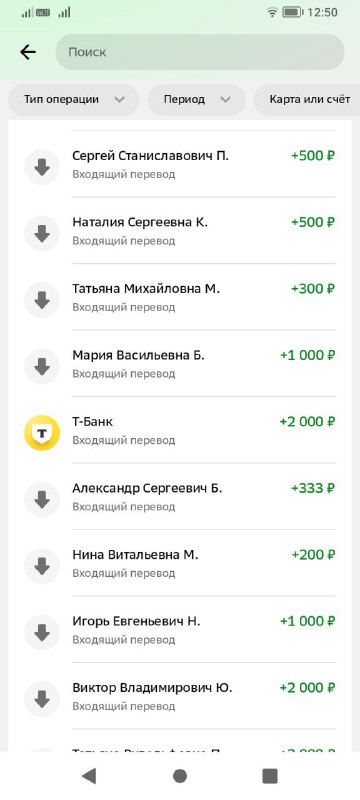The height and width of the screenshot is (800, 360).
Task: Open the Т-Банк +2 000 ₽ transfer
Action: 180,430
